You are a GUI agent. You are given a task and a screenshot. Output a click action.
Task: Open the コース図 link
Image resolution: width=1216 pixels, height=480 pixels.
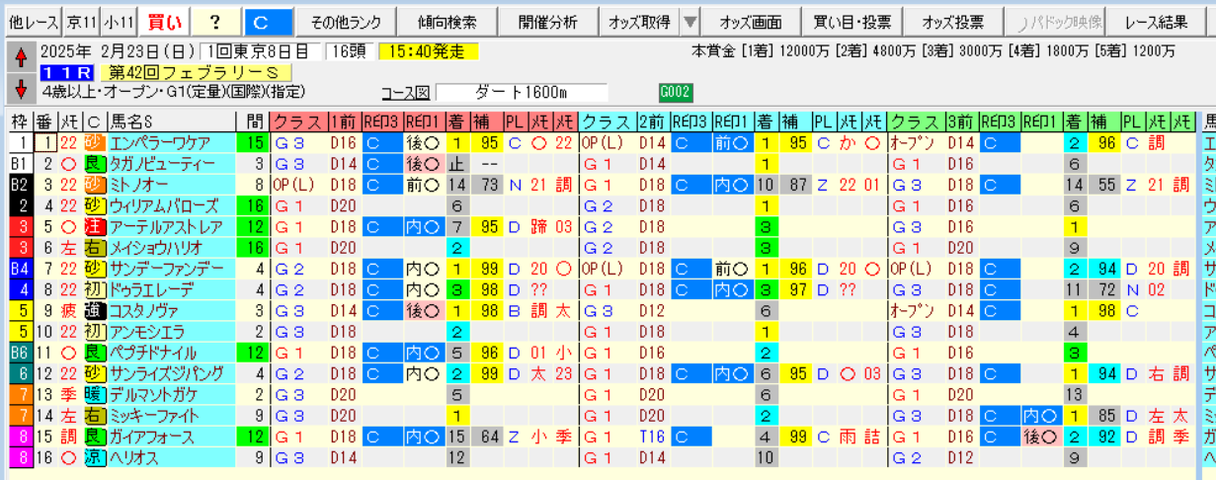point(405,93)
